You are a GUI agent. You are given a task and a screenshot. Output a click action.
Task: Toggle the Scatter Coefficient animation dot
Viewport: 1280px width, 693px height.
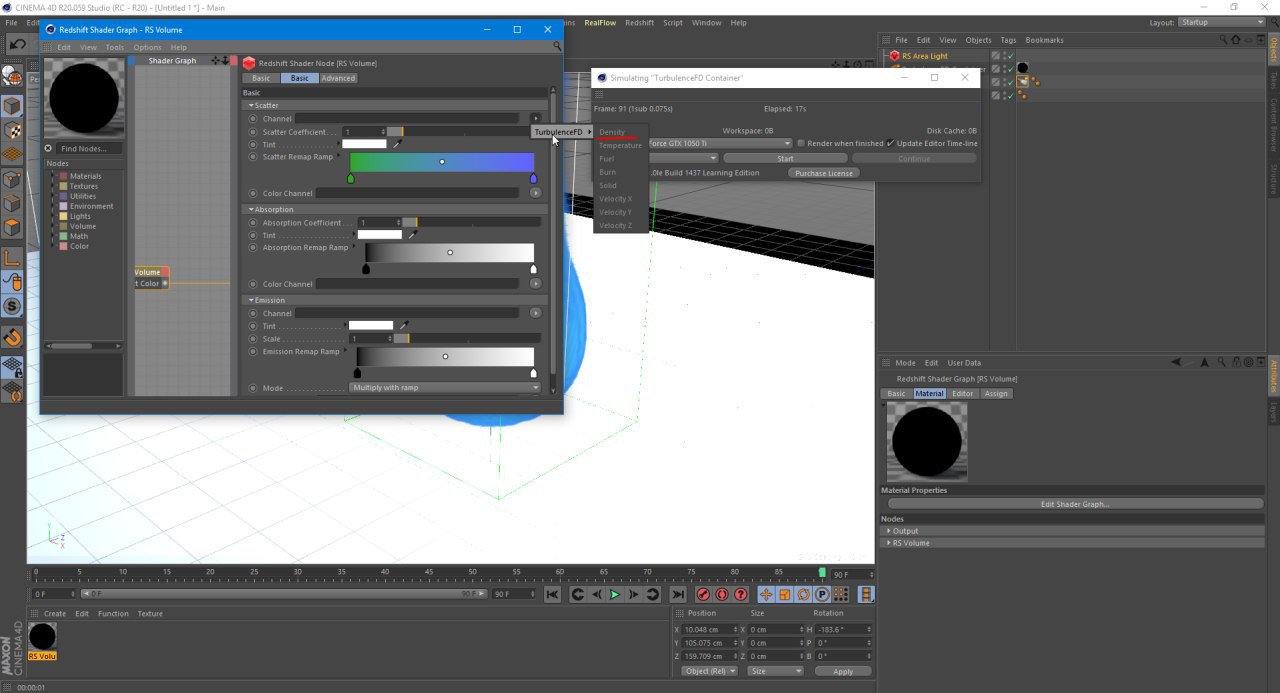(253, 132)
